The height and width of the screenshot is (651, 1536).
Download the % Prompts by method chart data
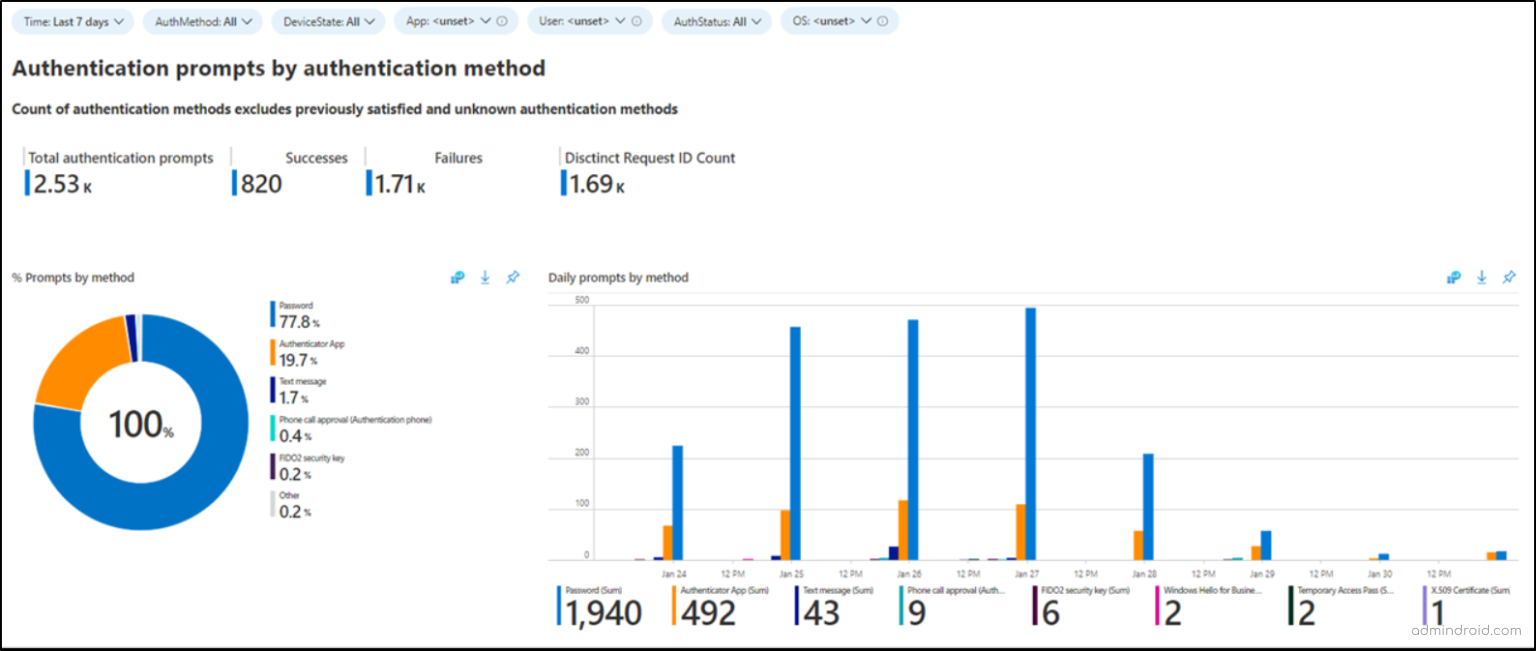click(x=485, y=278)
